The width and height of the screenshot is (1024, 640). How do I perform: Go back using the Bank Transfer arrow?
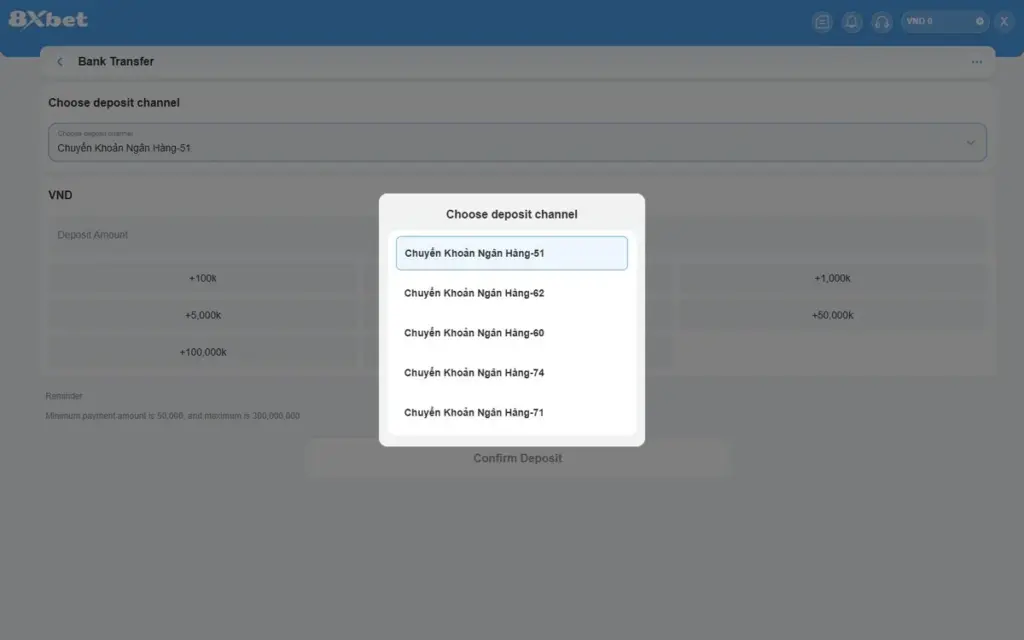[60, 61]
